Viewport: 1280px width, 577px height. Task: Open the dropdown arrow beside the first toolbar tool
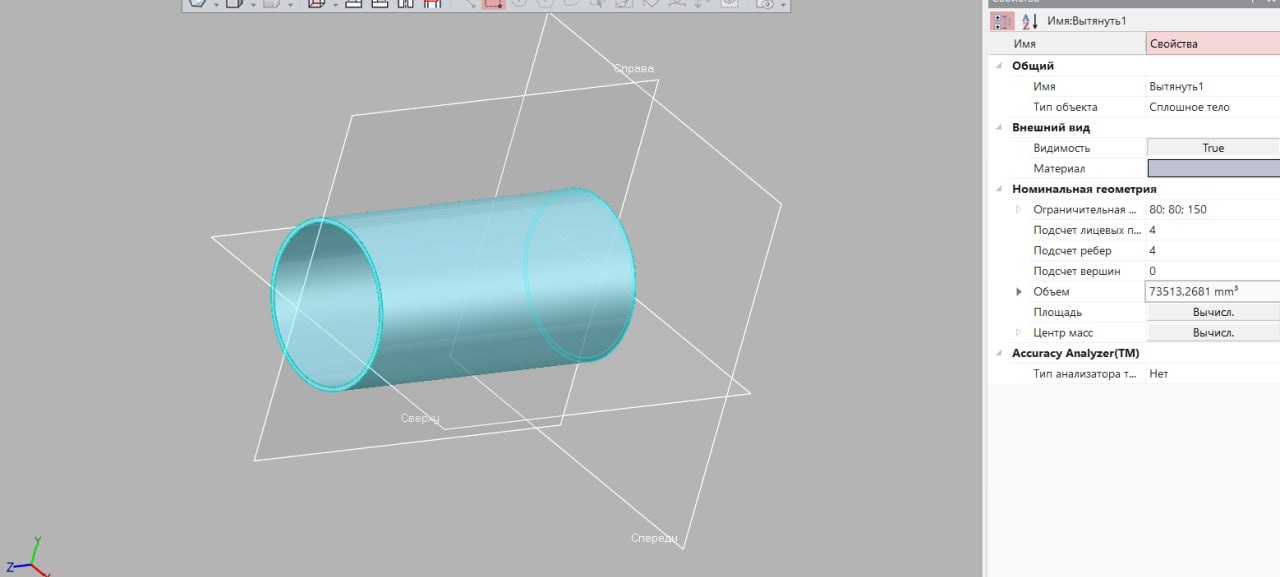215,5
